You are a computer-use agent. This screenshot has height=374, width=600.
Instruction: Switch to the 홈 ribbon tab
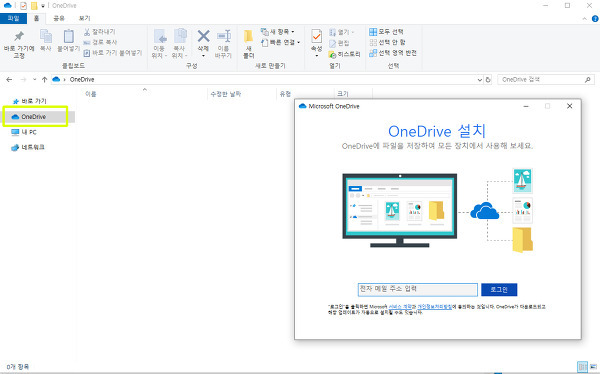[36, 18]
